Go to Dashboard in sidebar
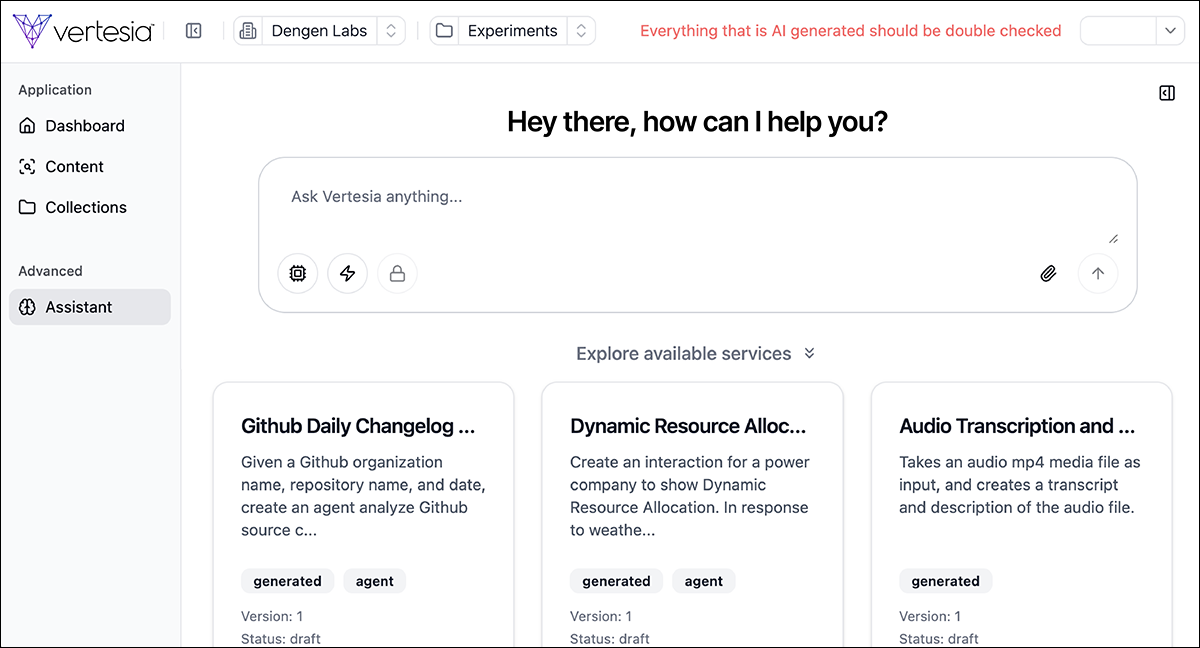1200x648 pixels. [x=85, y=126]
